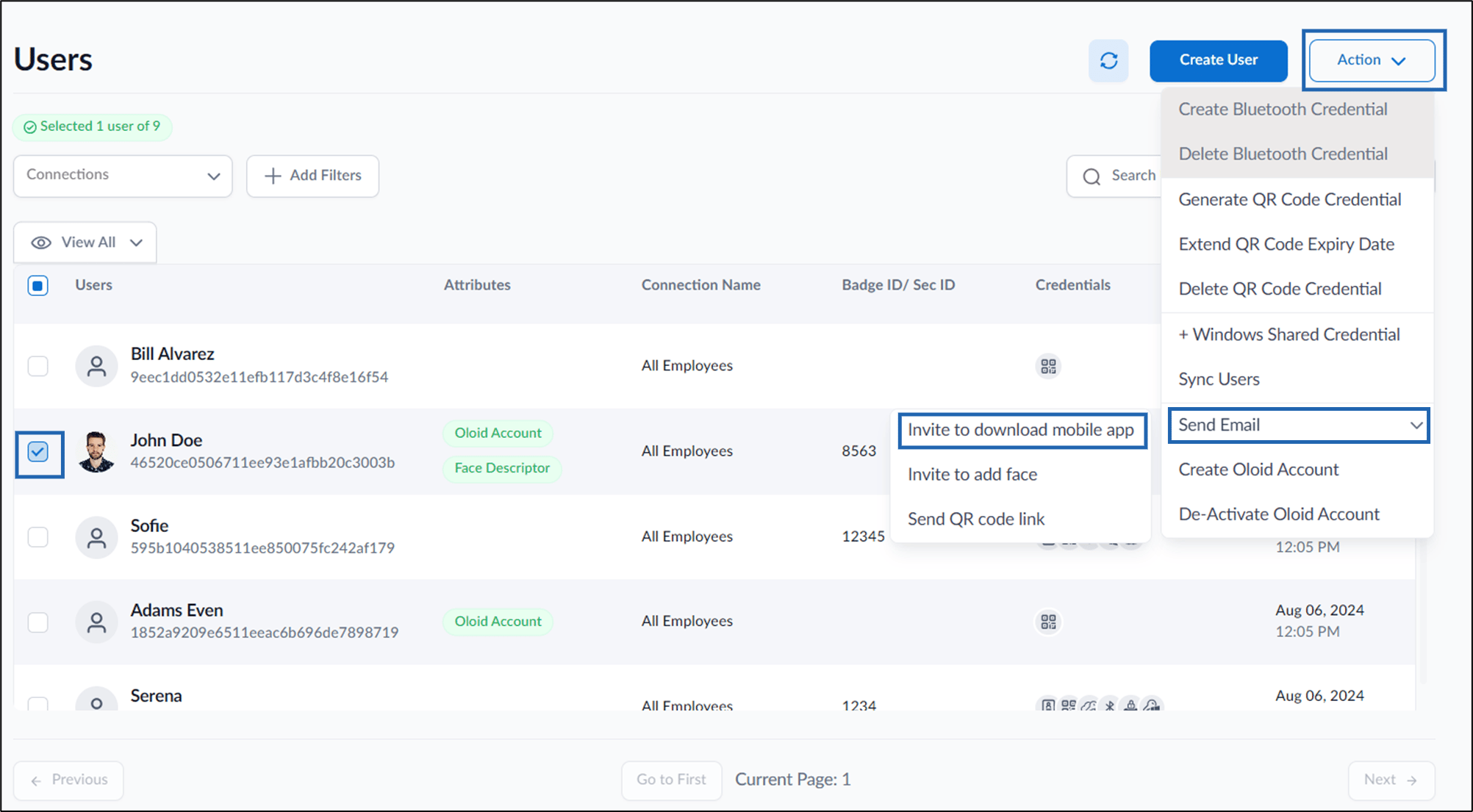Screen dimensions: 1473x812
Task: Click the Create User button
Action: click(1218, 60)
